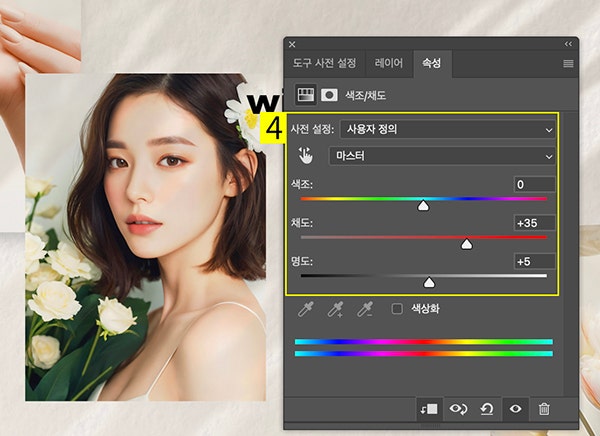The image size is (600, 436).
Task: Click the 명도 lightness slider handle
Action: (429, 283)
